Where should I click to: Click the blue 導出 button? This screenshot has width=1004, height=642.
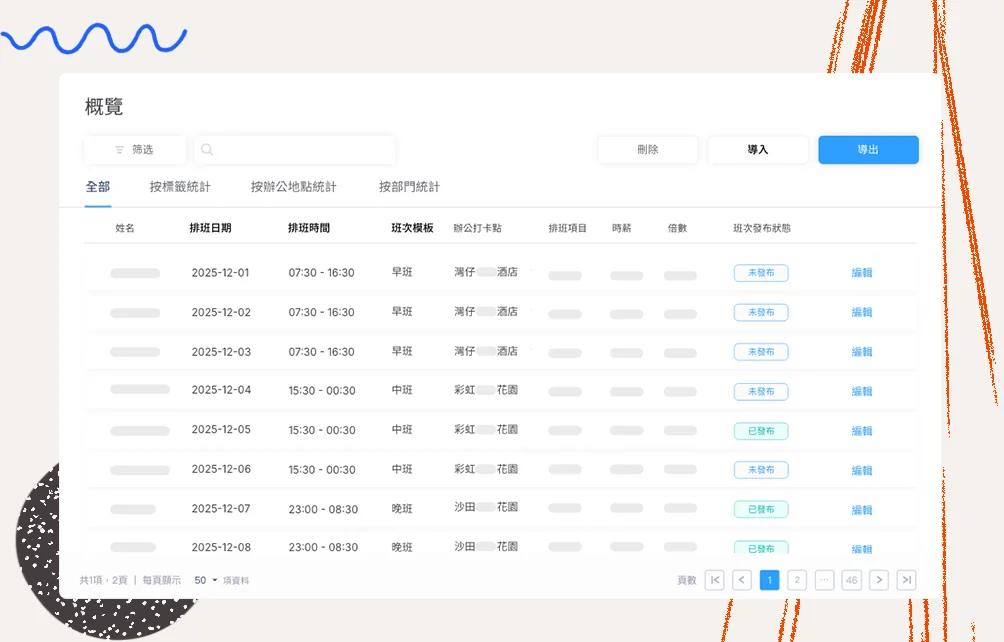pos(868,150)
